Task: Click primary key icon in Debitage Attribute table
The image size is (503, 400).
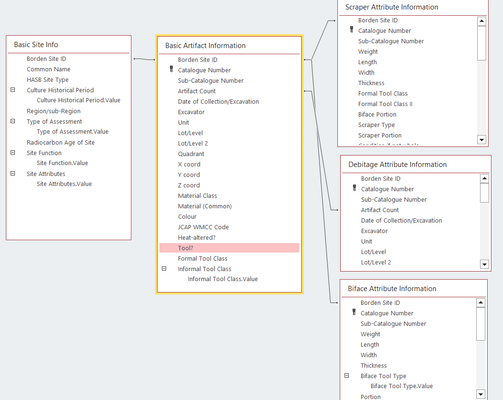Action: tap(354, 188)
